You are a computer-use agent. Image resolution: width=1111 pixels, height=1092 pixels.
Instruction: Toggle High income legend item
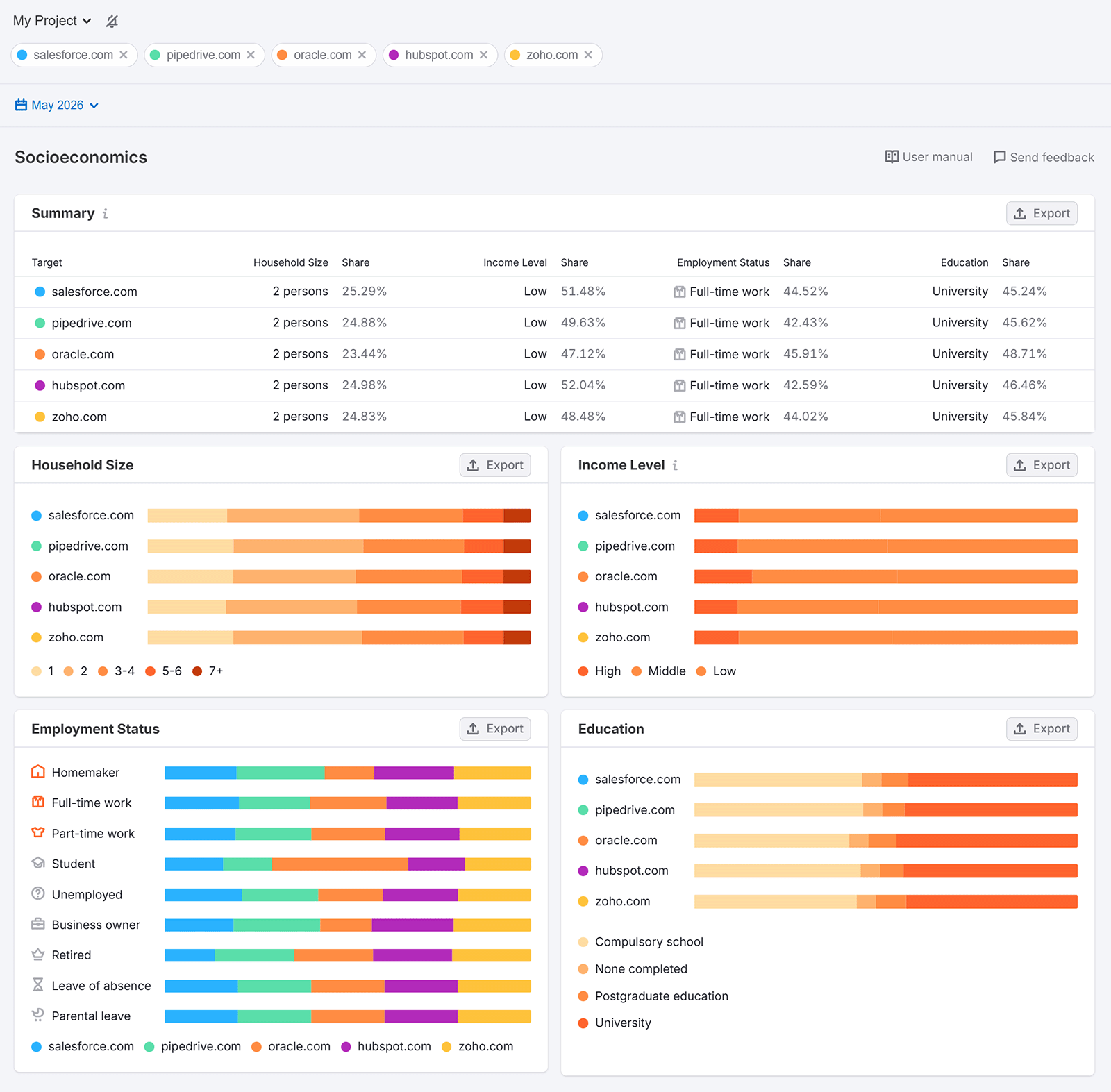tap(600, 671)
